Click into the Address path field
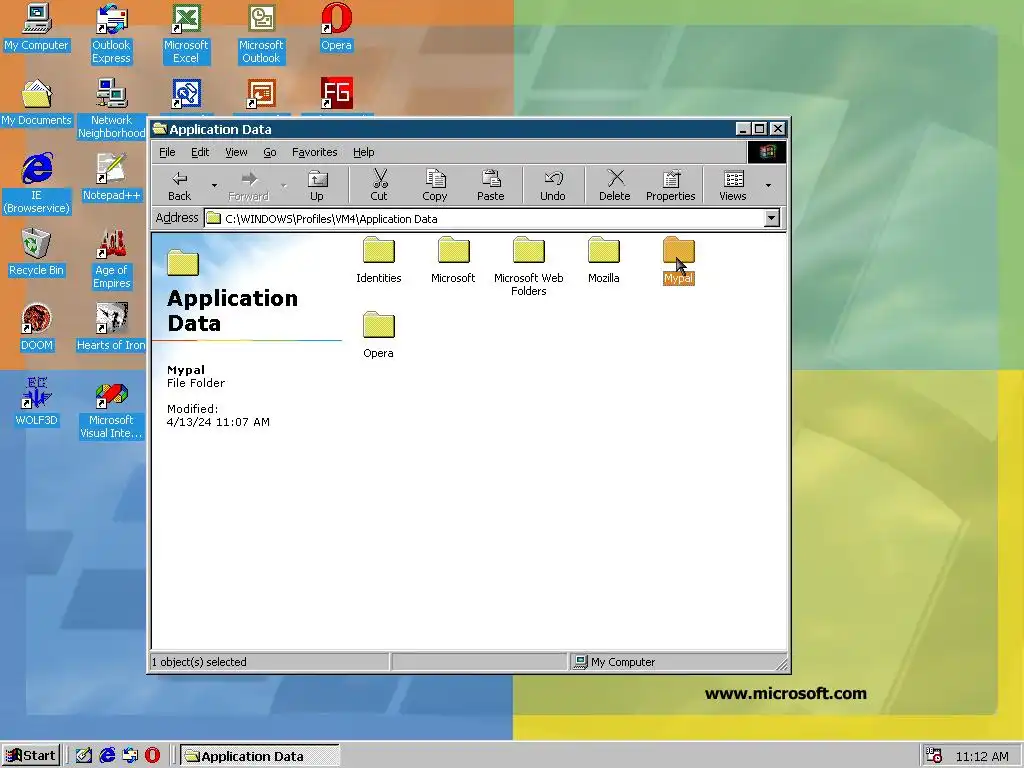Image resolution: width=1024 pixels, height=768 pixels. coord(483,218)
